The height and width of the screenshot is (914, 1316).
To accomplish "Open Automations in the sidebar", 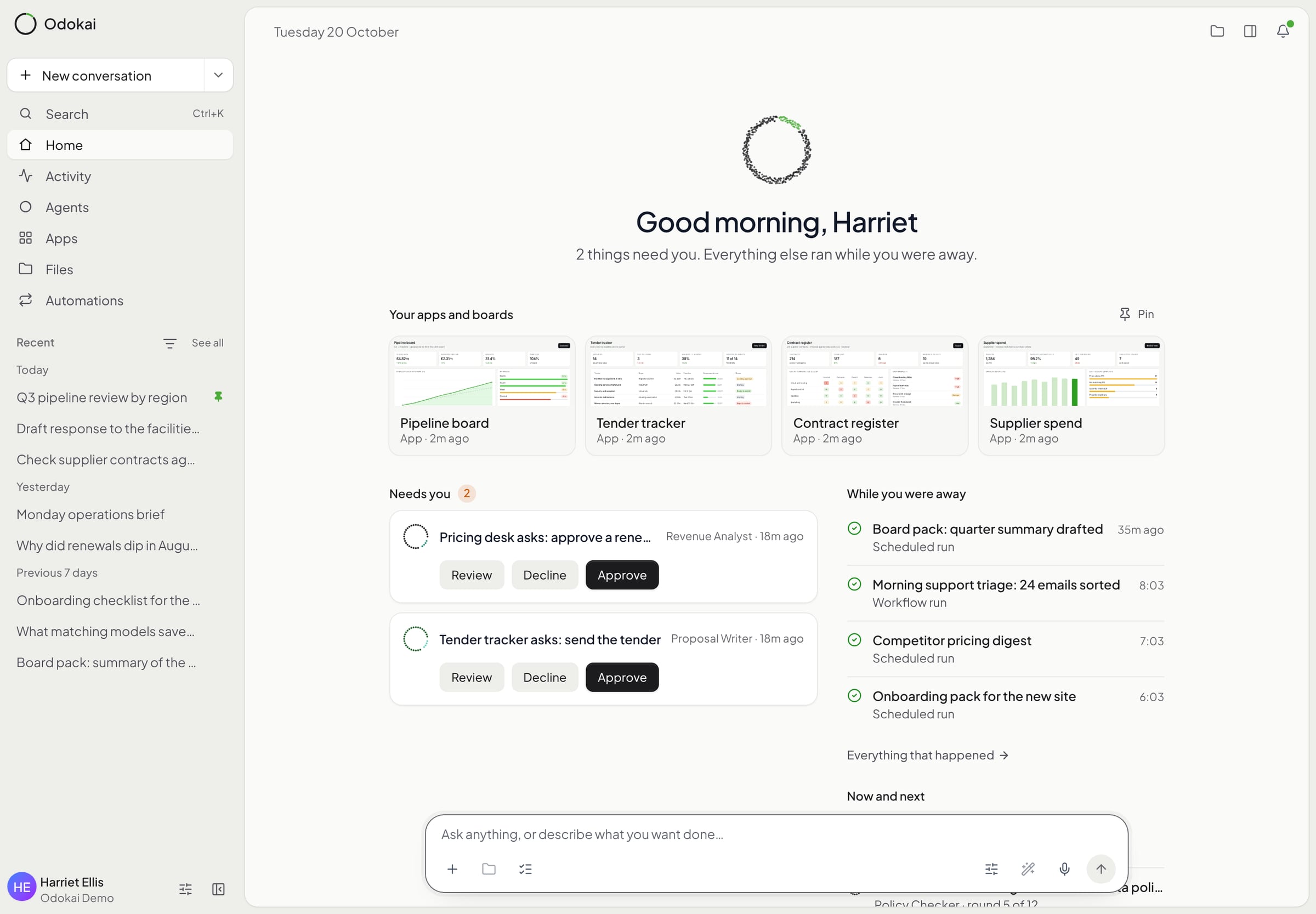I will click(120, 300).
